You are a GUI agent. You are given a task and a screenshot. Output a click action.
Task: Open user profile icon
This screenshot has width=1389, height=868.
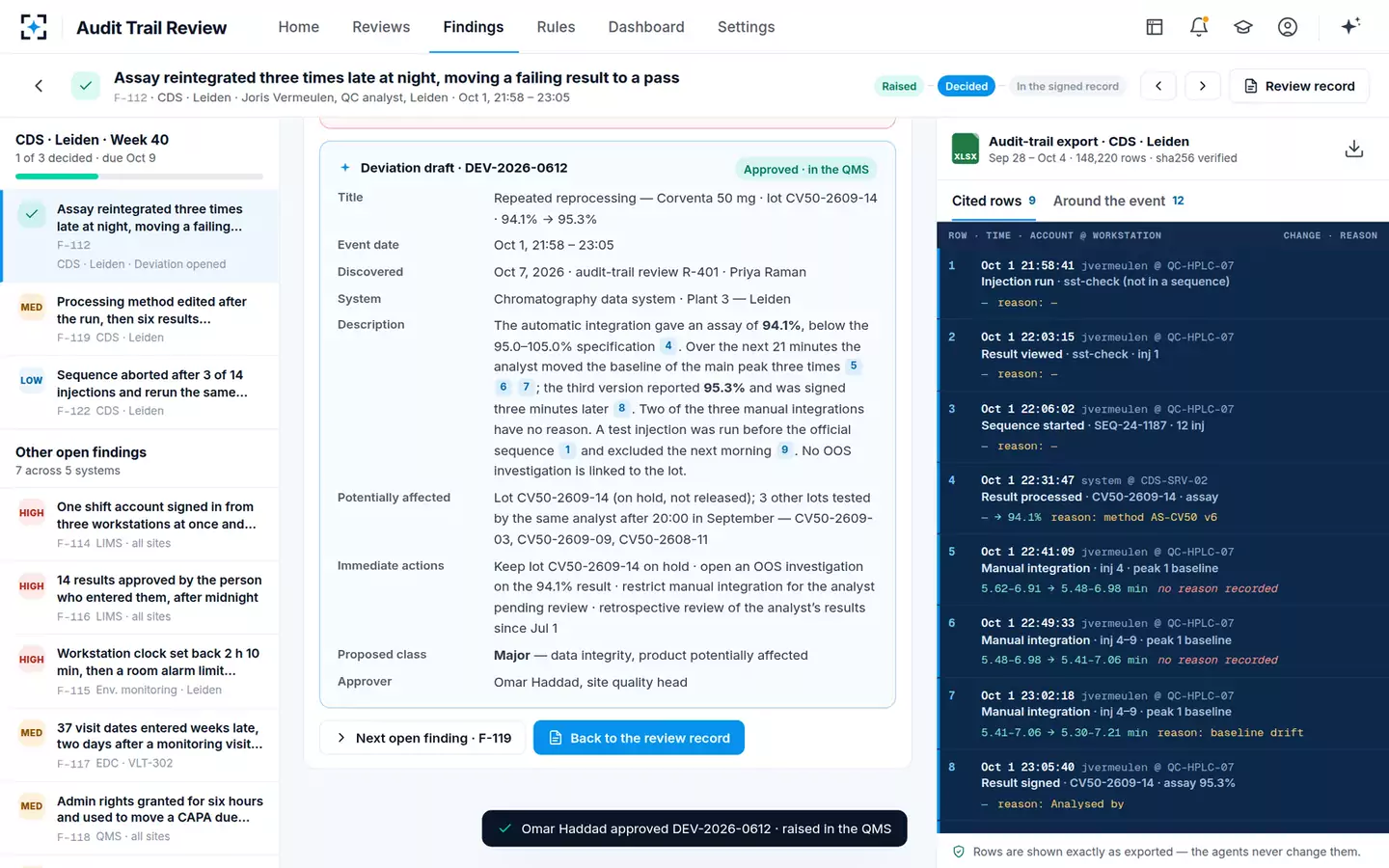click(x=1288, y=27)
